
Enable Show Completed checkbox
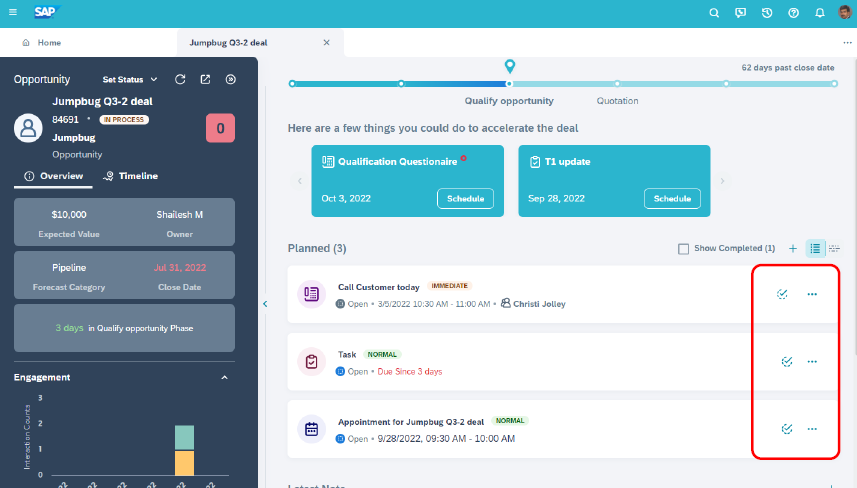tap(684, 248)
